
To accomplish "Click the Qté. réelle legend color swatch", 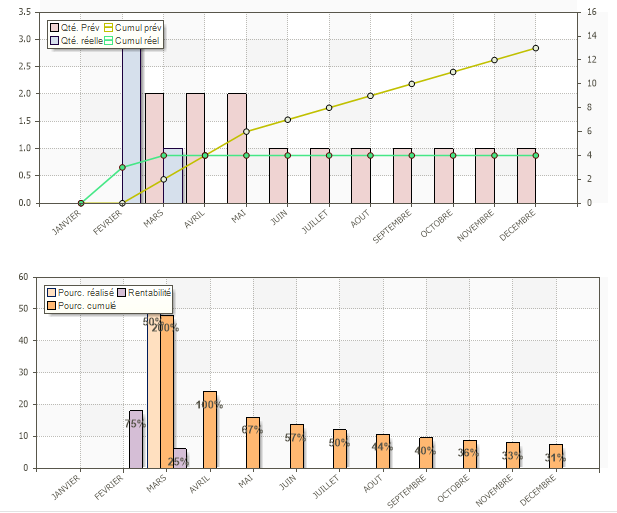I will [x=54, y=40].
